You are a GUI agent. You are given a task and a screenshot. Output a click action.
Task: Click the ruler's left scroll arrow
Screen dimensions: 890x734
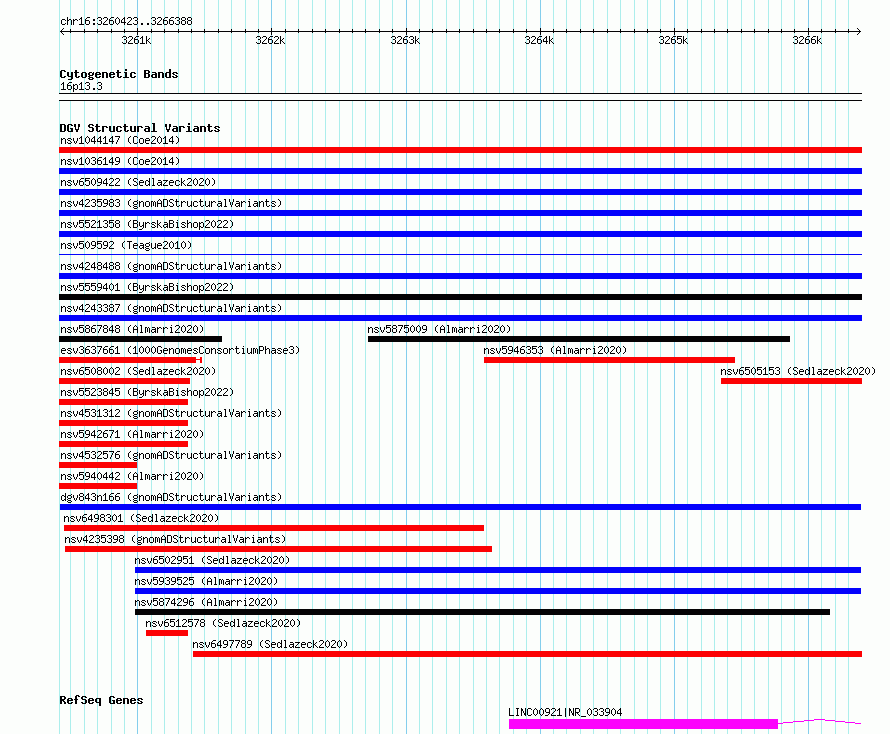(62, 32)
